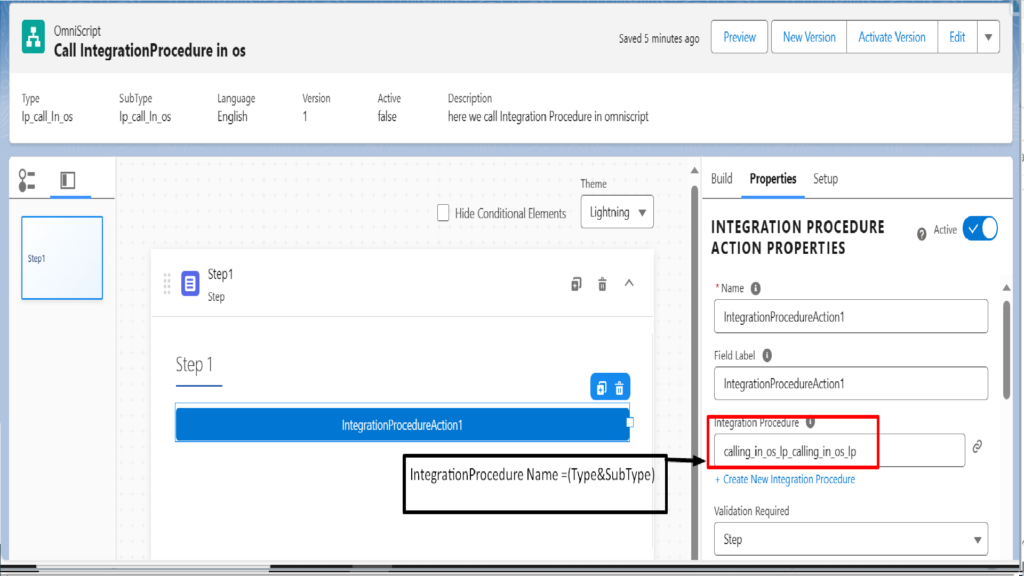Show info icon beside Integration Procedure label
Viewport: 1024px width, 576px height.
810,423
